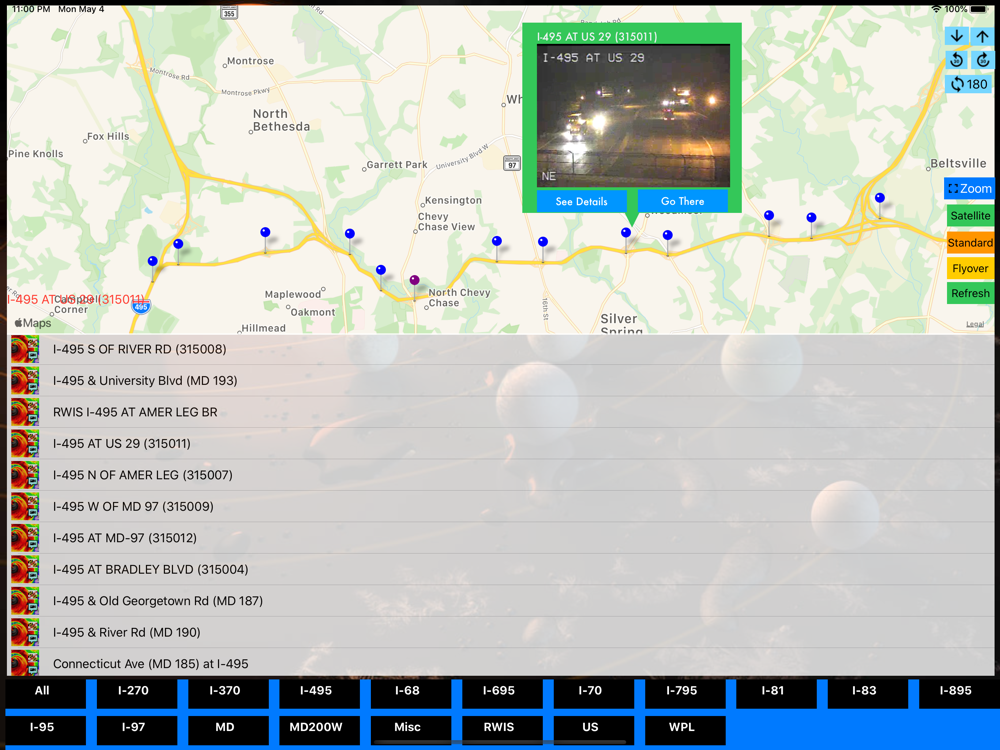
Task: Tap the blue Zoom button
Action: coord(969,189)
